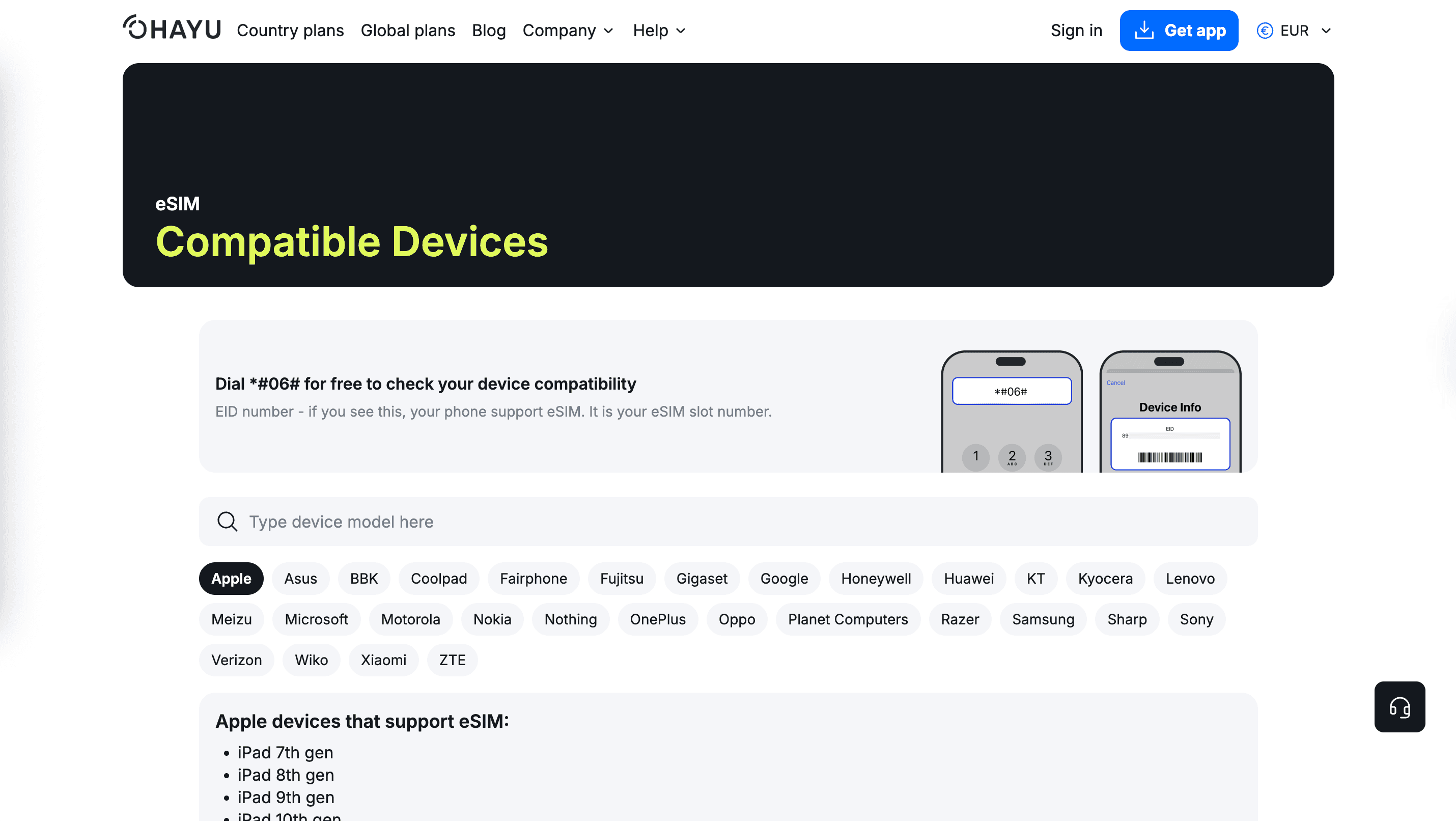
Task: Select the Samsung brand filter
Action: pyautogui.click(x=1043, y=619)
